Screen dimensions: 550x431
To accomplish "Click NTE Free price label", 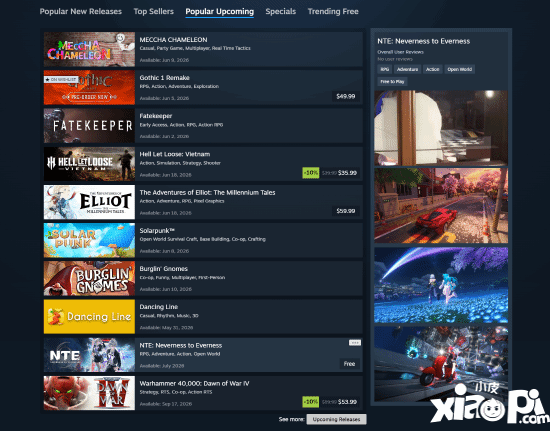I will click(349, 364).
